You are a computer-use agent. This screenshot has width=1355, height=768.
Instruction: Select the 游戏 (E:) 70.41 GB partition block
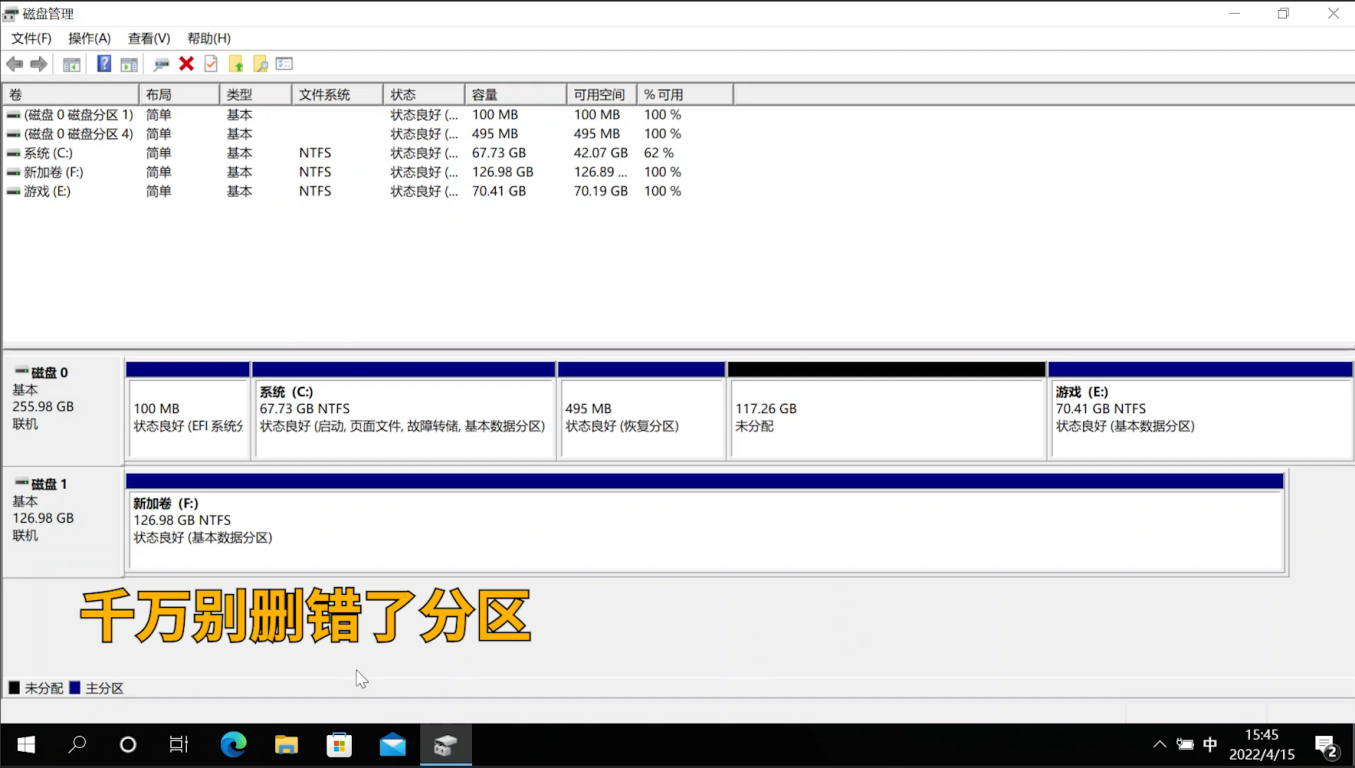pos(1201,411)
